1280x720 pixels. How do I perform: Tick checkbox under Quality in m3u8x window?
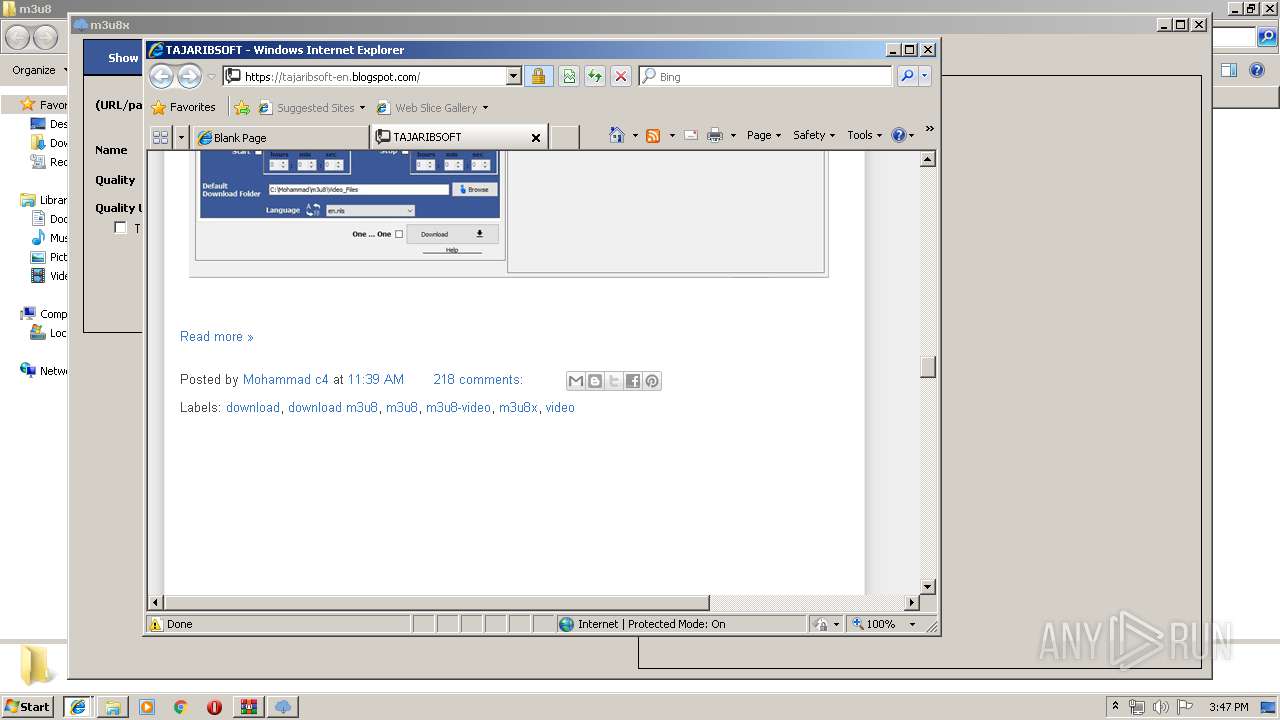tap(121, 228)
